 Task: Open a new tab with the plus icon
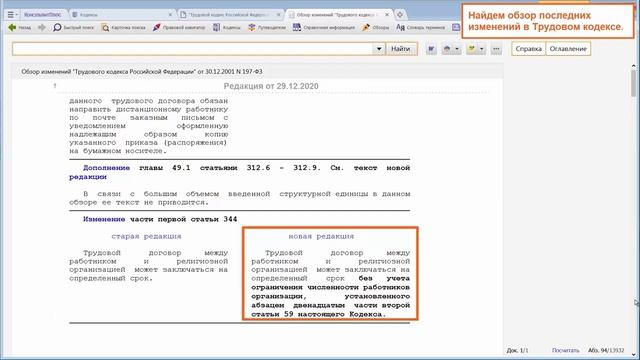400,14
